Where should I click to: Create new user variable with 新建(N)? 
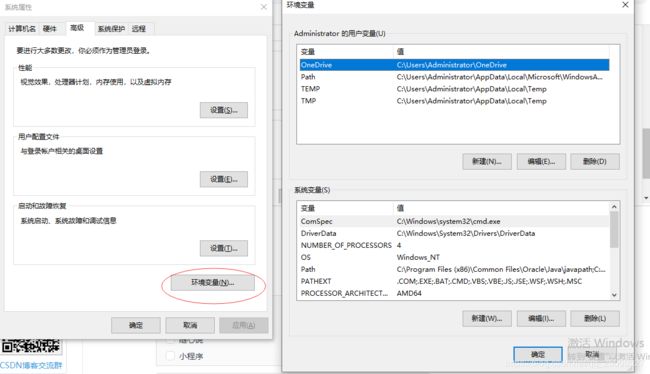click(487, 161)
